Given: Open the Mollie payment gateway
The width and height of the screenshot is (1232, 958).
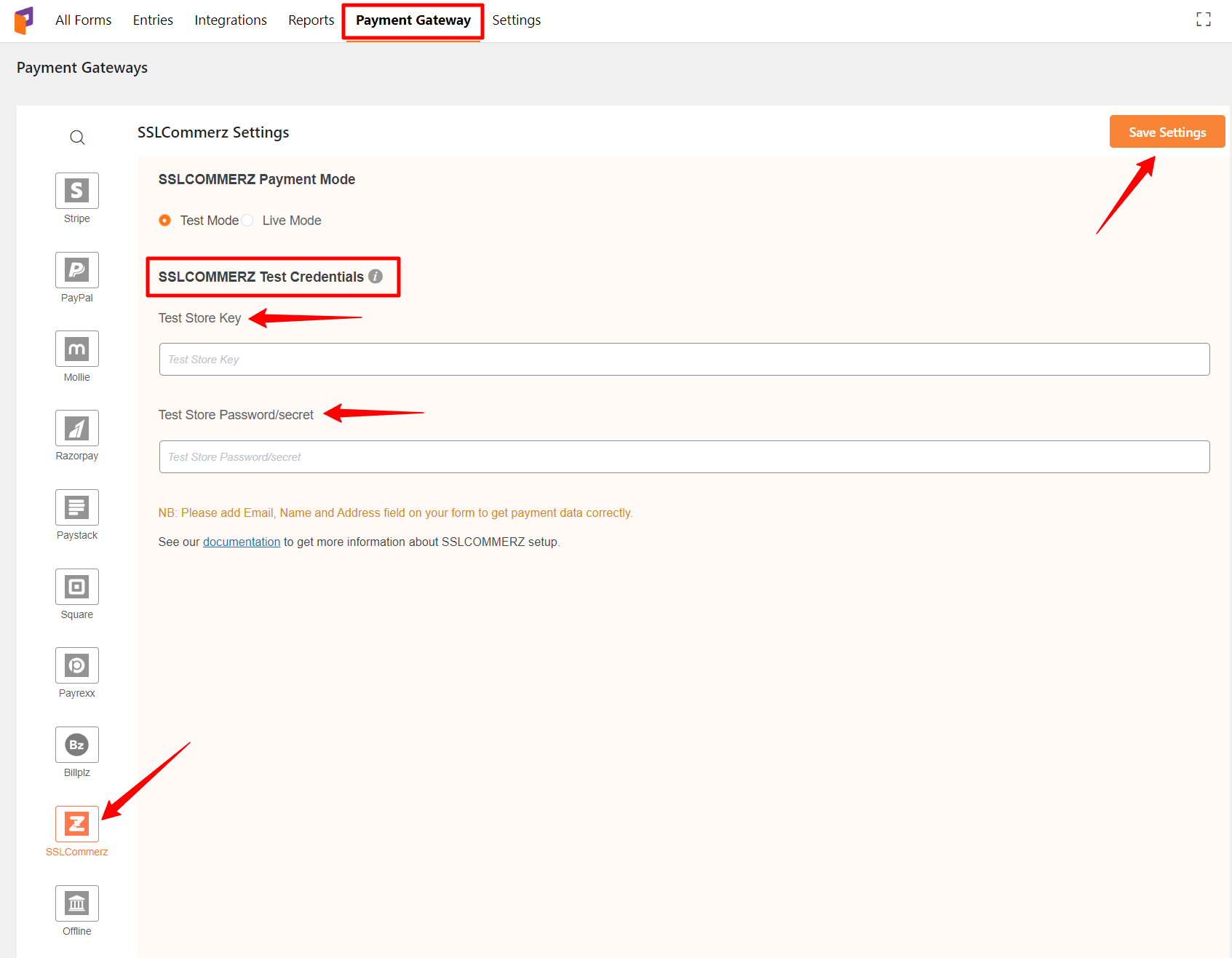Looking at the screenshot, I should tap(77, 349).
